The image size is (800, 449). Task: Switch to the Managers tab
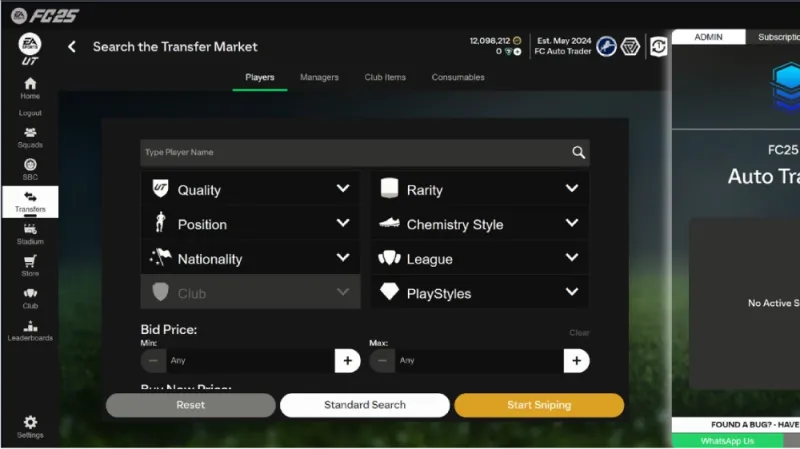(x=319, y=78)
